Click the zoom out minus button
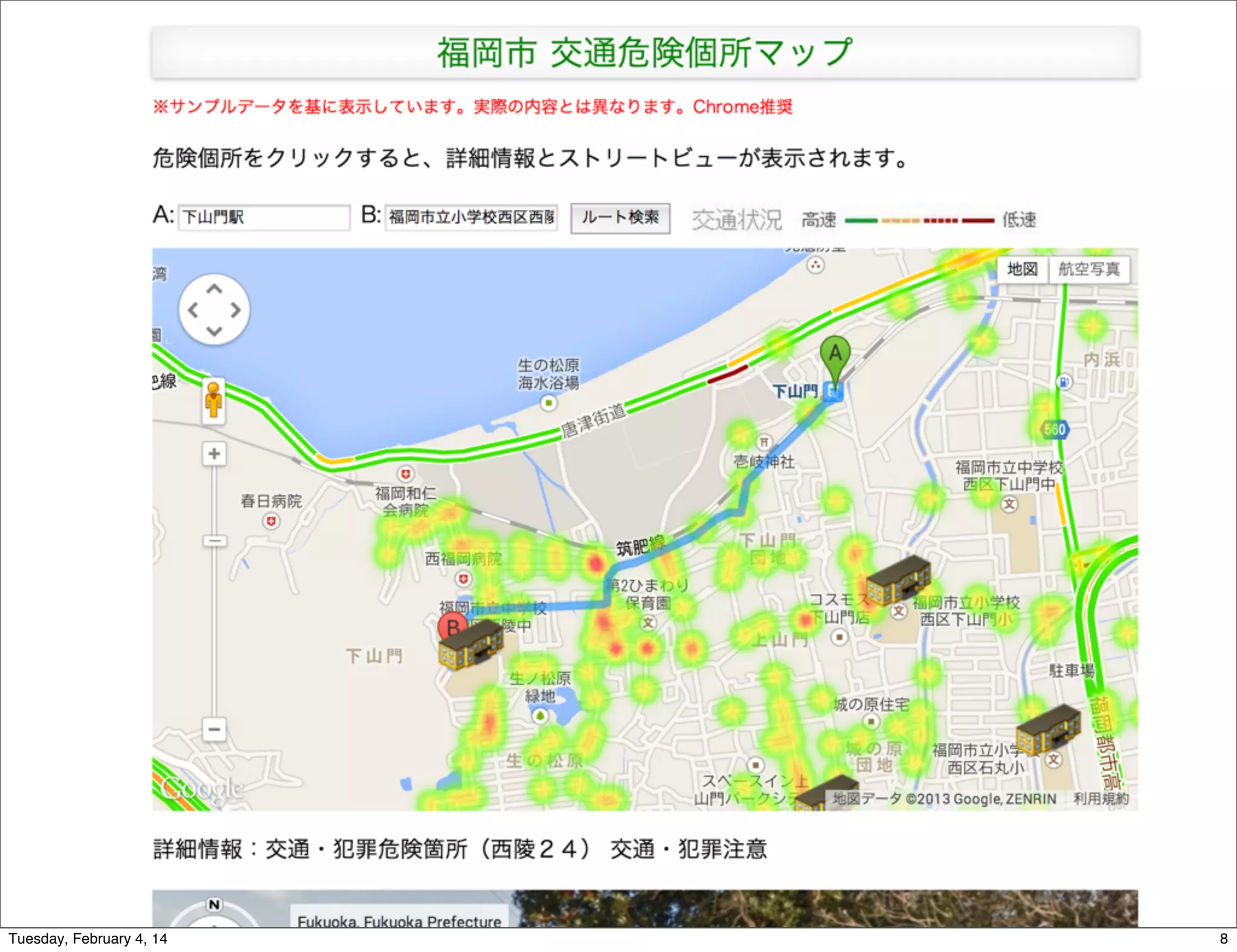The width and height of the screenshot is (1237, 952). [214, 729]
